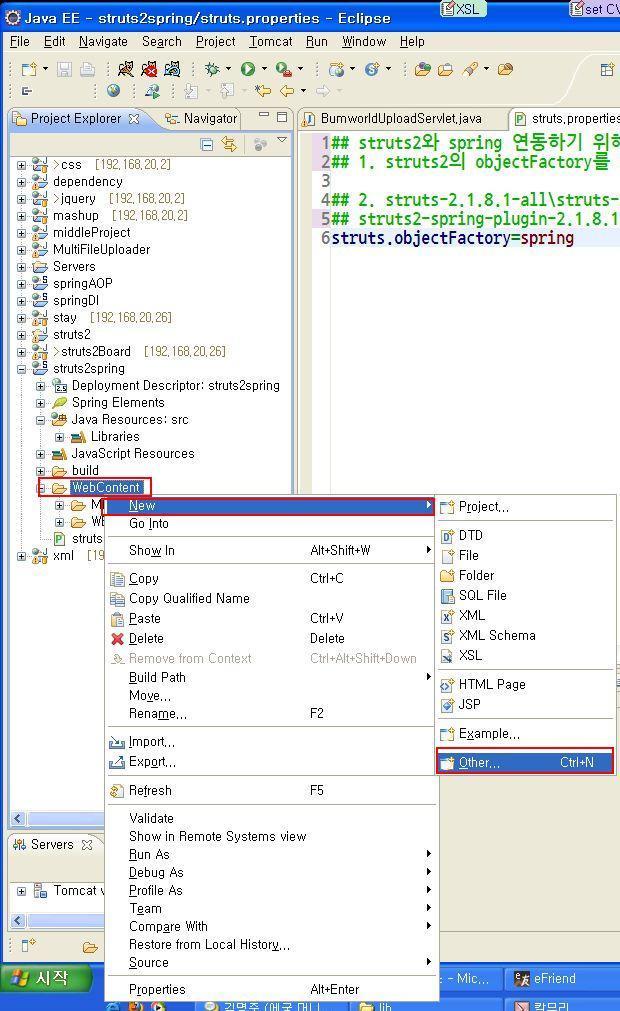Open the Window menu

363,41
